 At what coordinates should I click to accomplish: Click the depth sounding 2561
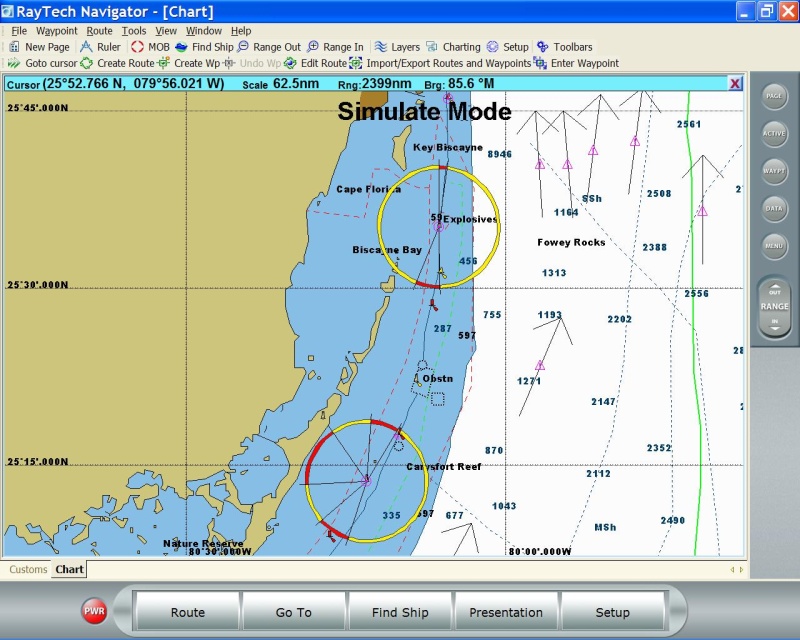tap(689, 124)
